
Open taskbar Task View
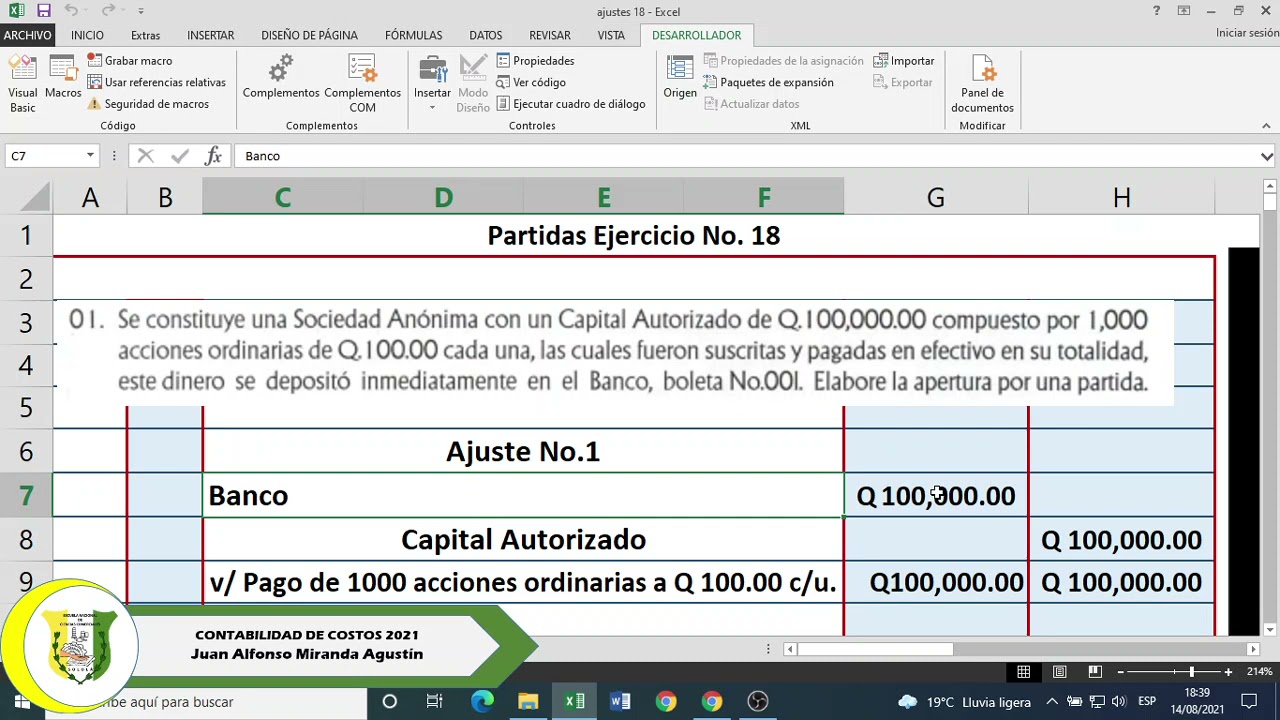click(x=435, y=701)
